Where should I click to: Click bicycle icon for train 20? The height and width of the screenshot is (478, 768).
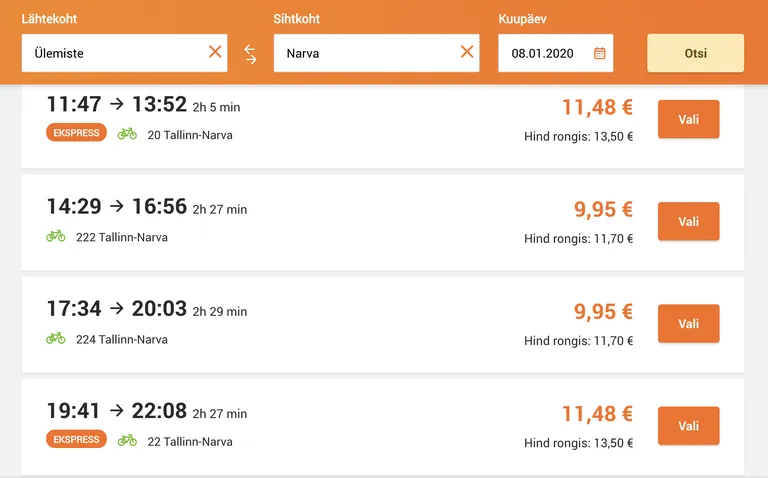[x=127, y=133]
